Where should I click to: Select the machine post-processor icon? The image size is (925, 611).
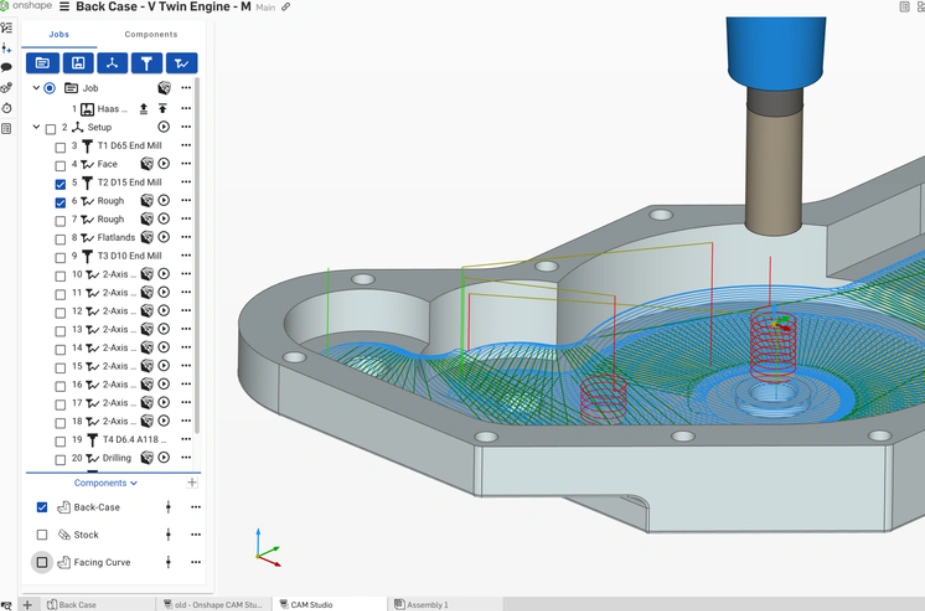[79, 63]
